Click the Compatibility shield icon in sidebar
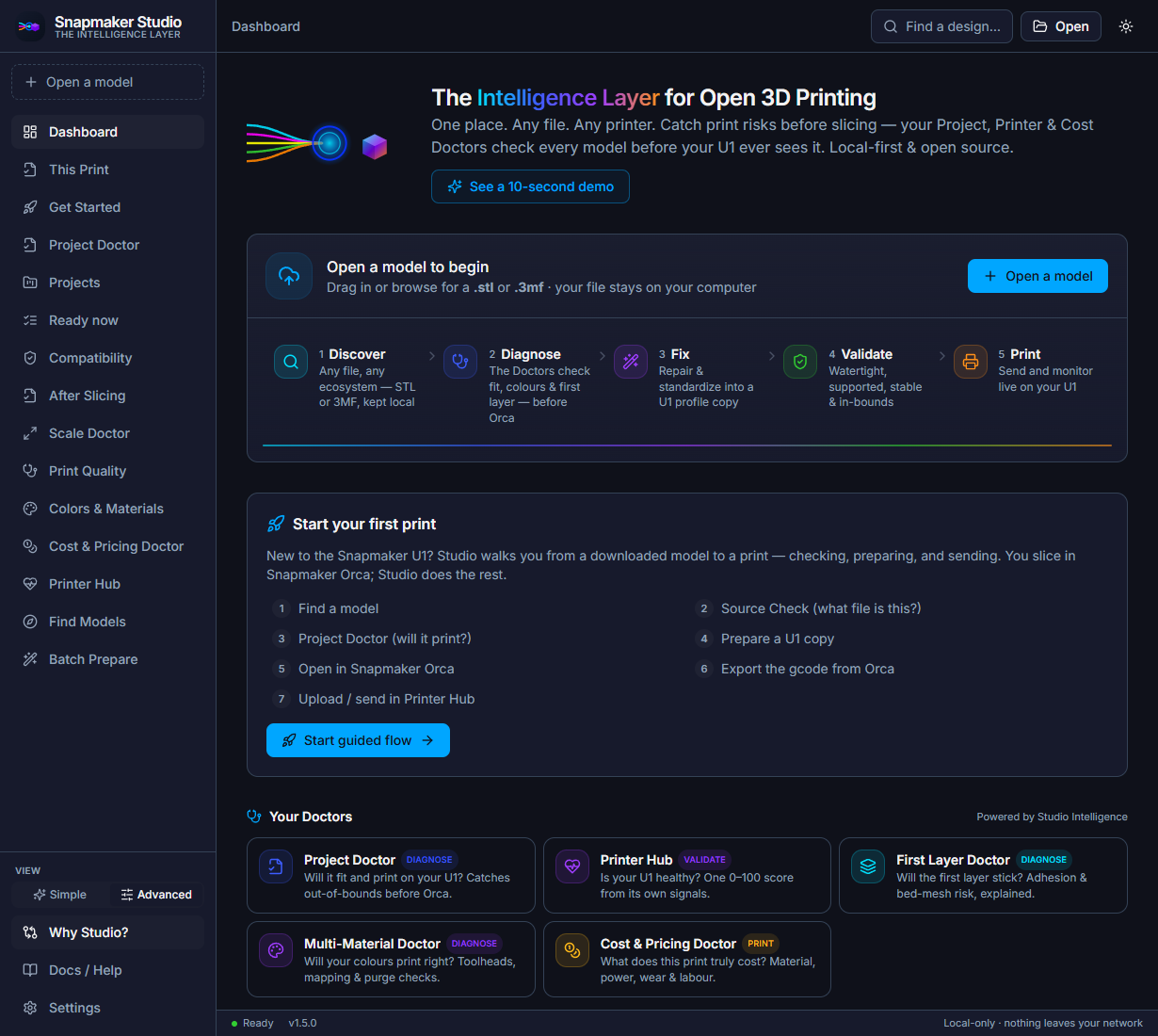Screen dimensions: 1158x1036 pyautogui.click(x=30, y=358)
